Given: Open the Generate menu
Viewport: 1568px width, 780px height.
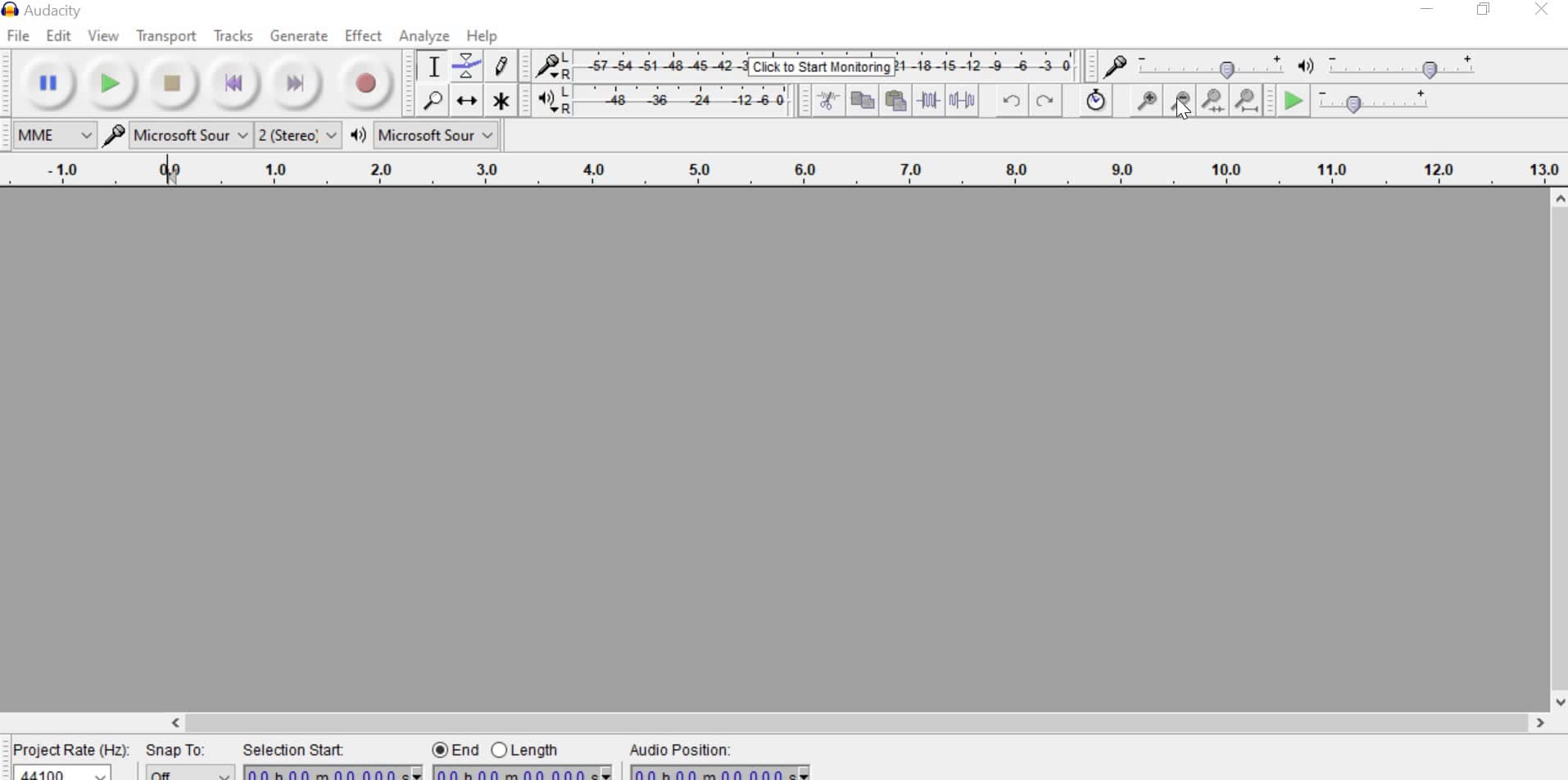Looking at the screenshot, I should coord(299,35).
